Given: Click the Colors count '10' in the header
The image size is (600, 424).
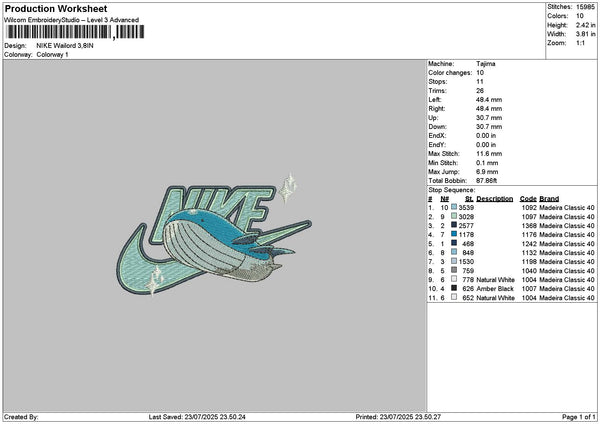Looking at the screenshot, I should point(580,16).
